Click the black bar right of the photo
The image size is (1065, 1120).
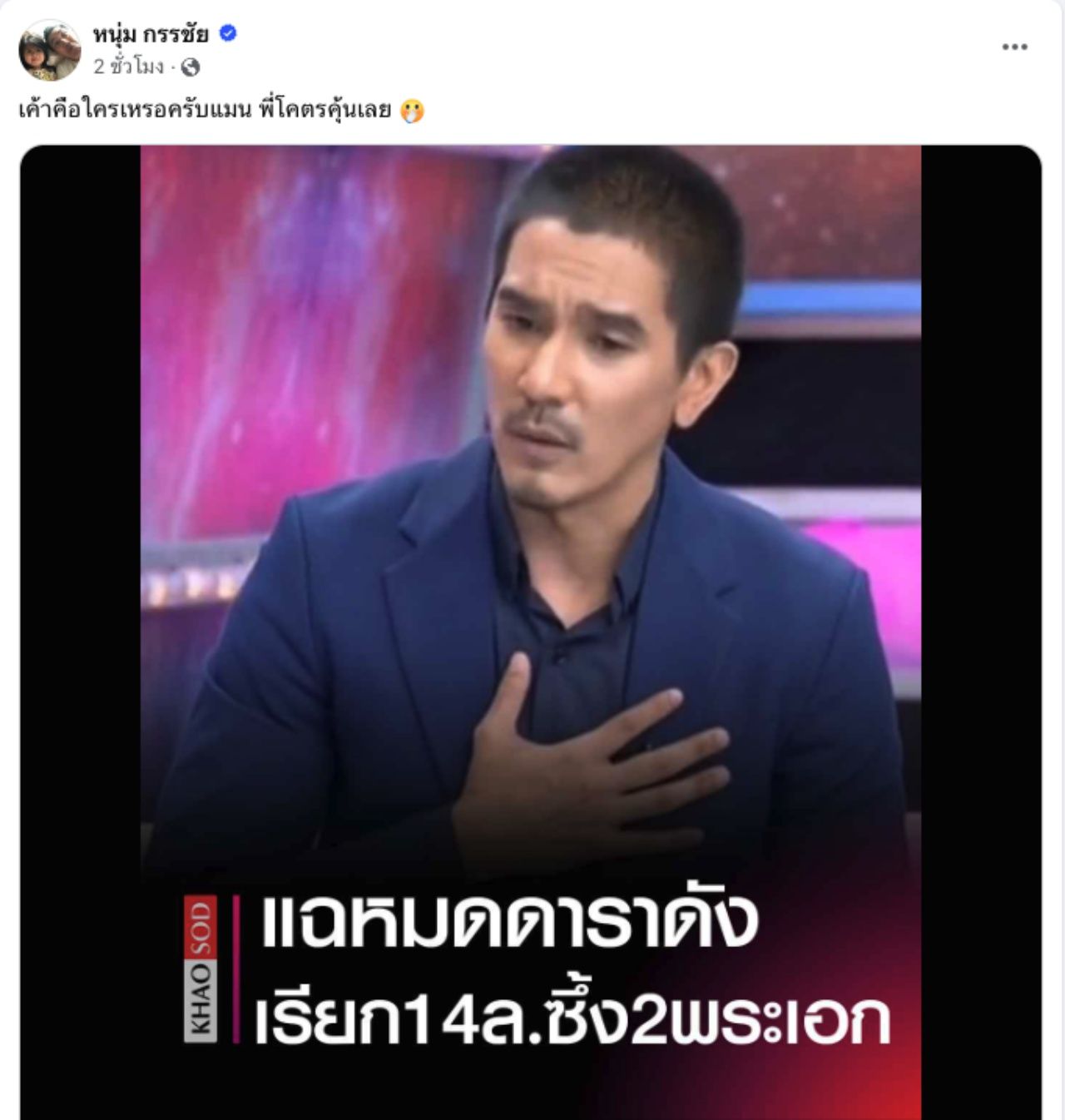pos(982,632)
